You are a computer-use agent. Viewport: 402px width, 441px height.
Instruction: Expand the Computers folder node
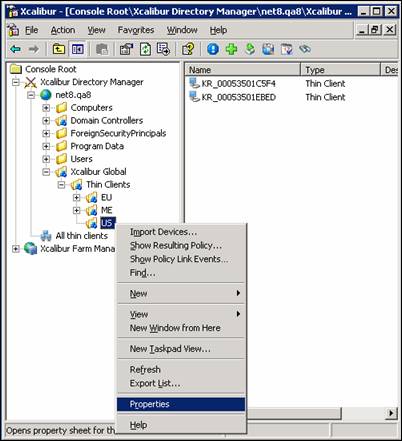pyautogui.click(x=46, y=108)
